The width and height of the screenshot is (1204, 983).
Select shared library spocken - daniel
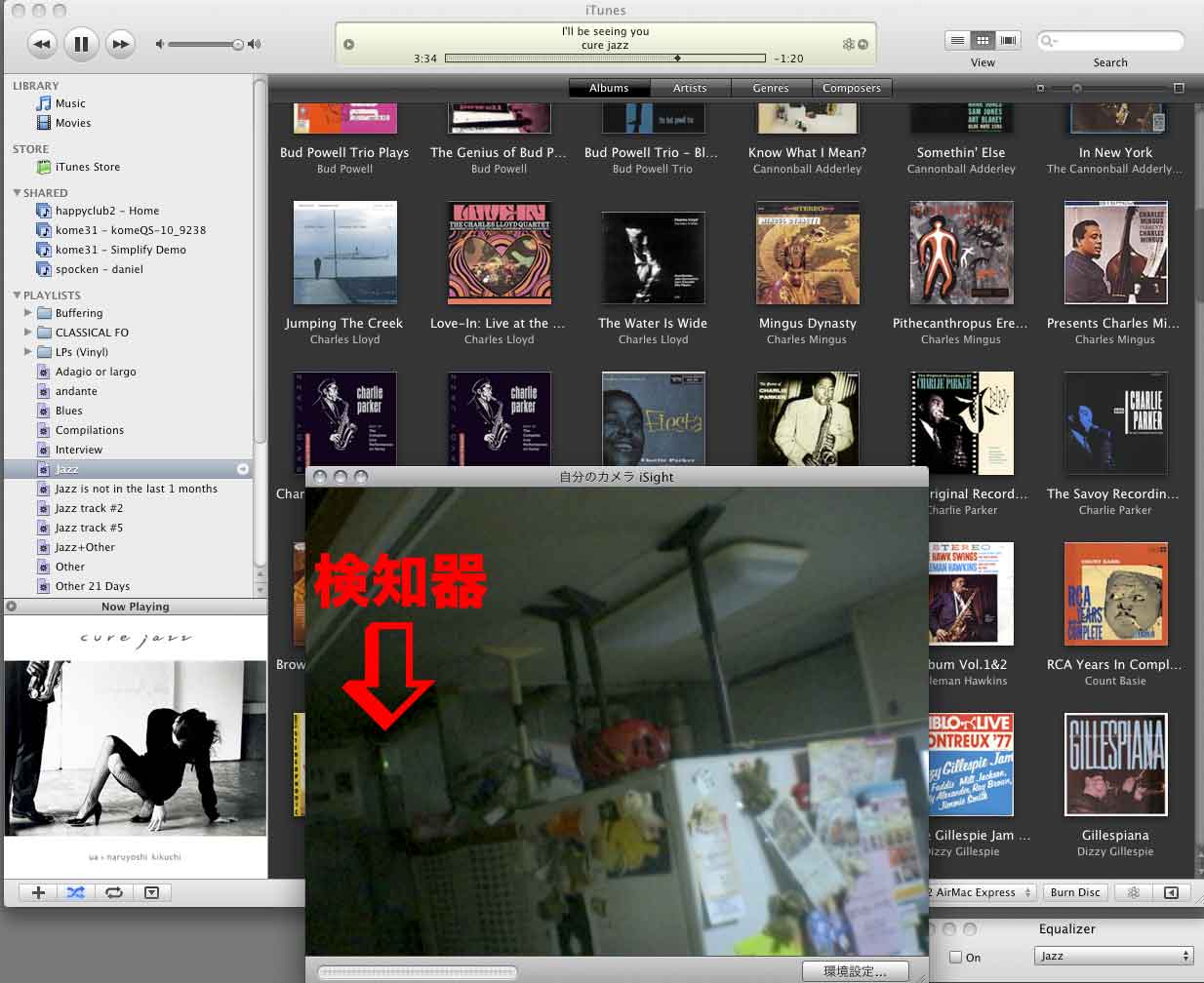click(100, 269)
